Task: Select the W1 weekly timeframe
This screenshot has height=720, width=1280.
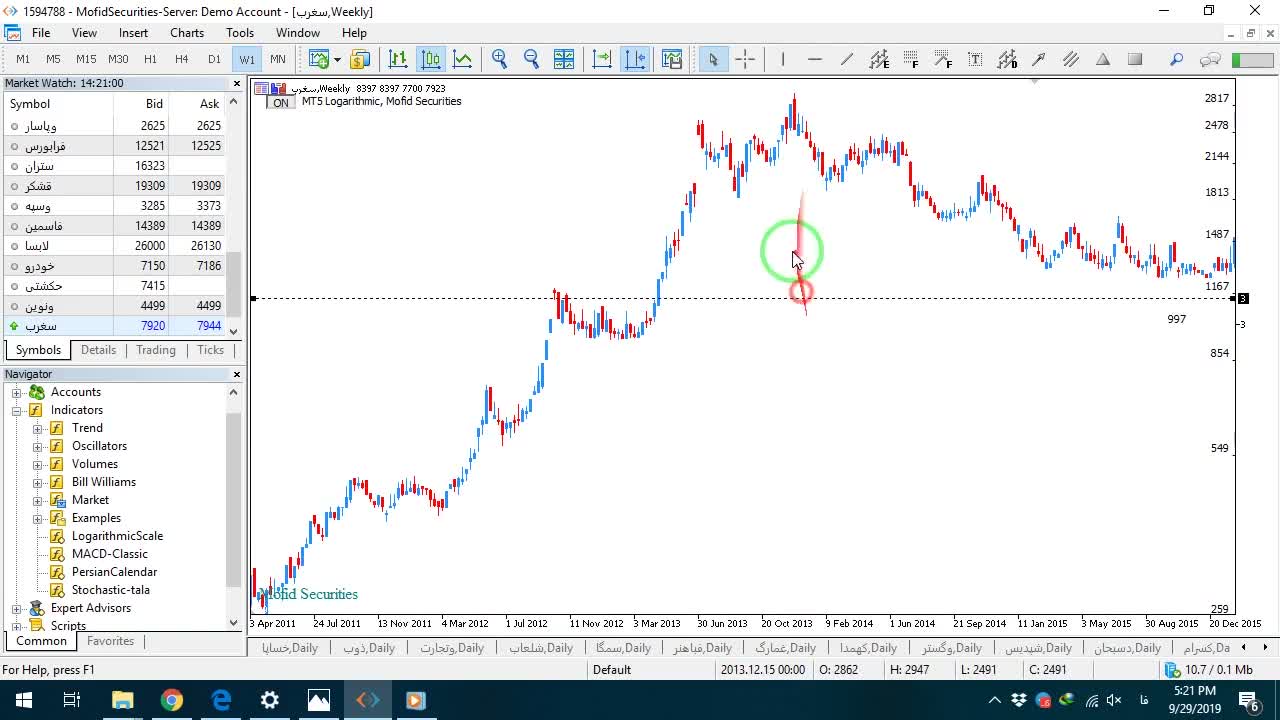Action: pyautogui.click(x=247, y=59)
